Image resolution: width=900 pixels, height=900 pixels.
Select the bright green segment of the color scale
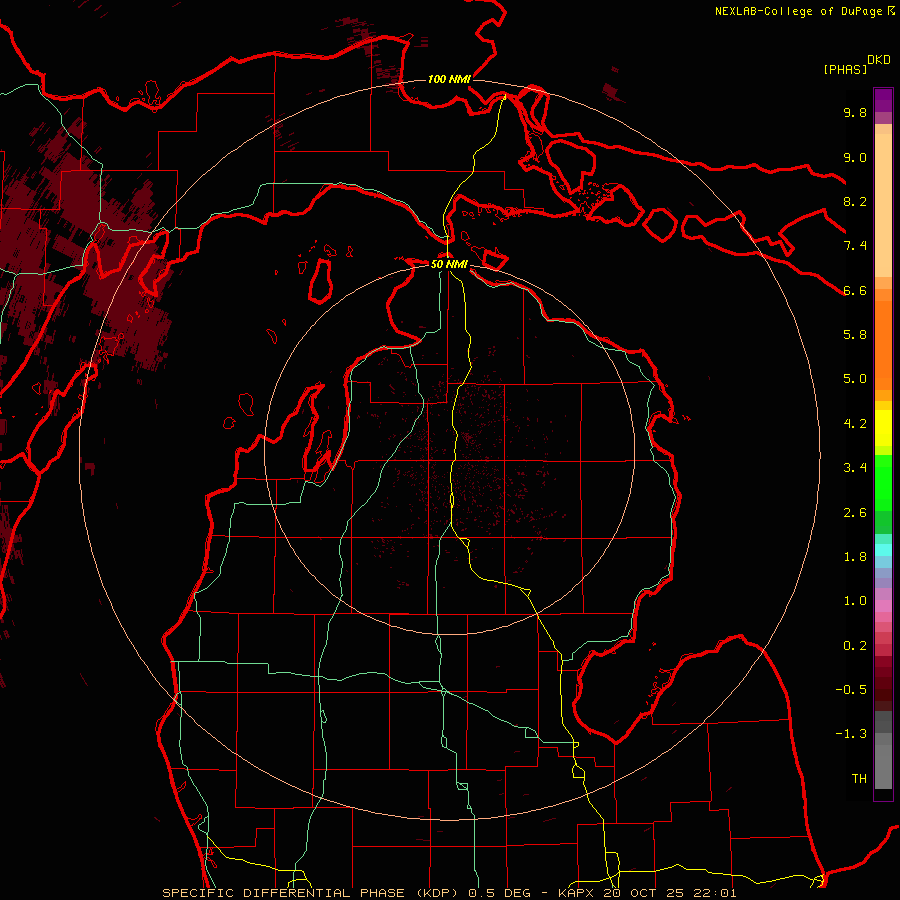pos(883,488)
